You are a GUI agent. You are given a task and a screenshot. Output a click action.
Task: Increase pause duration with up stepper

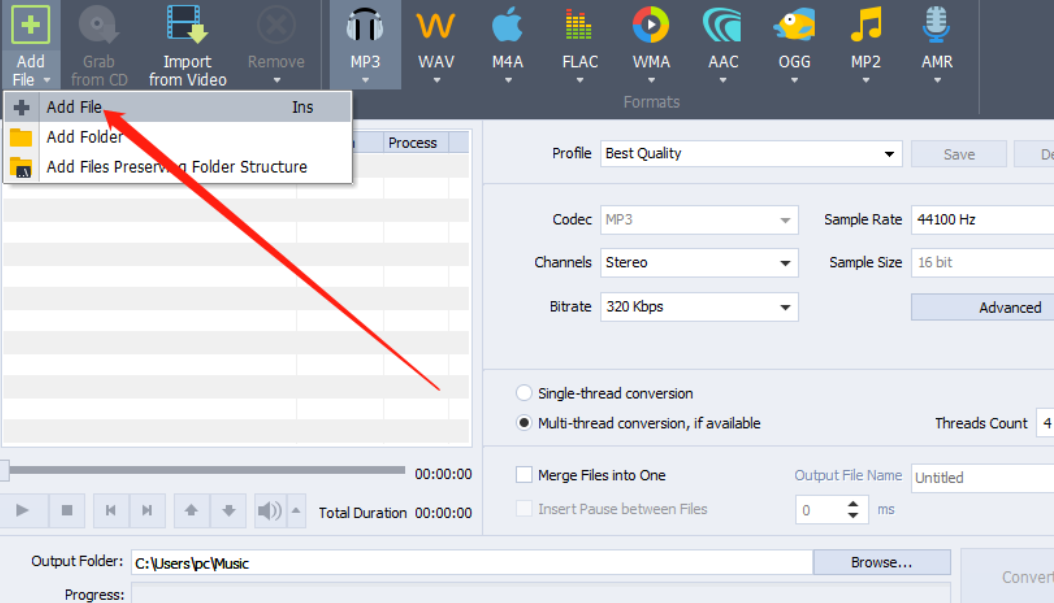(x=853, y=504)
